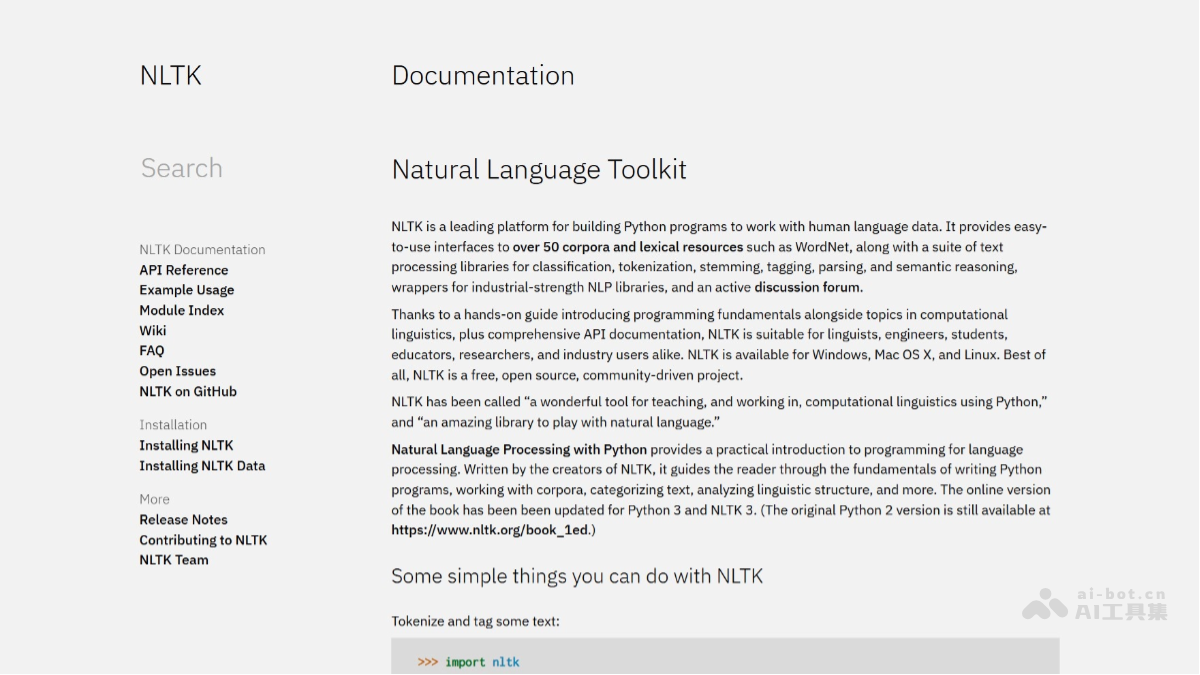Open the discussion forum link
This screenshot has width=1200, height=675.
coord(807,287)
